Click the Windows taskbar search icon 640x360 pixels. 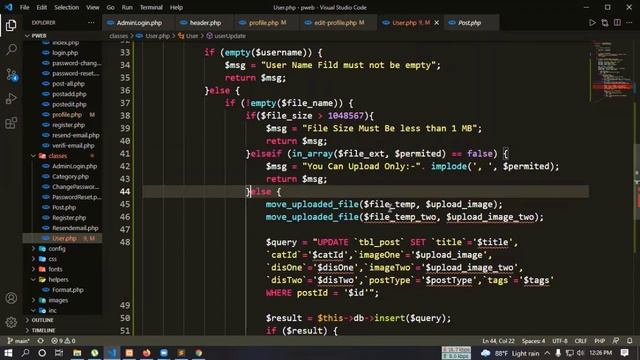pos(25,353)
